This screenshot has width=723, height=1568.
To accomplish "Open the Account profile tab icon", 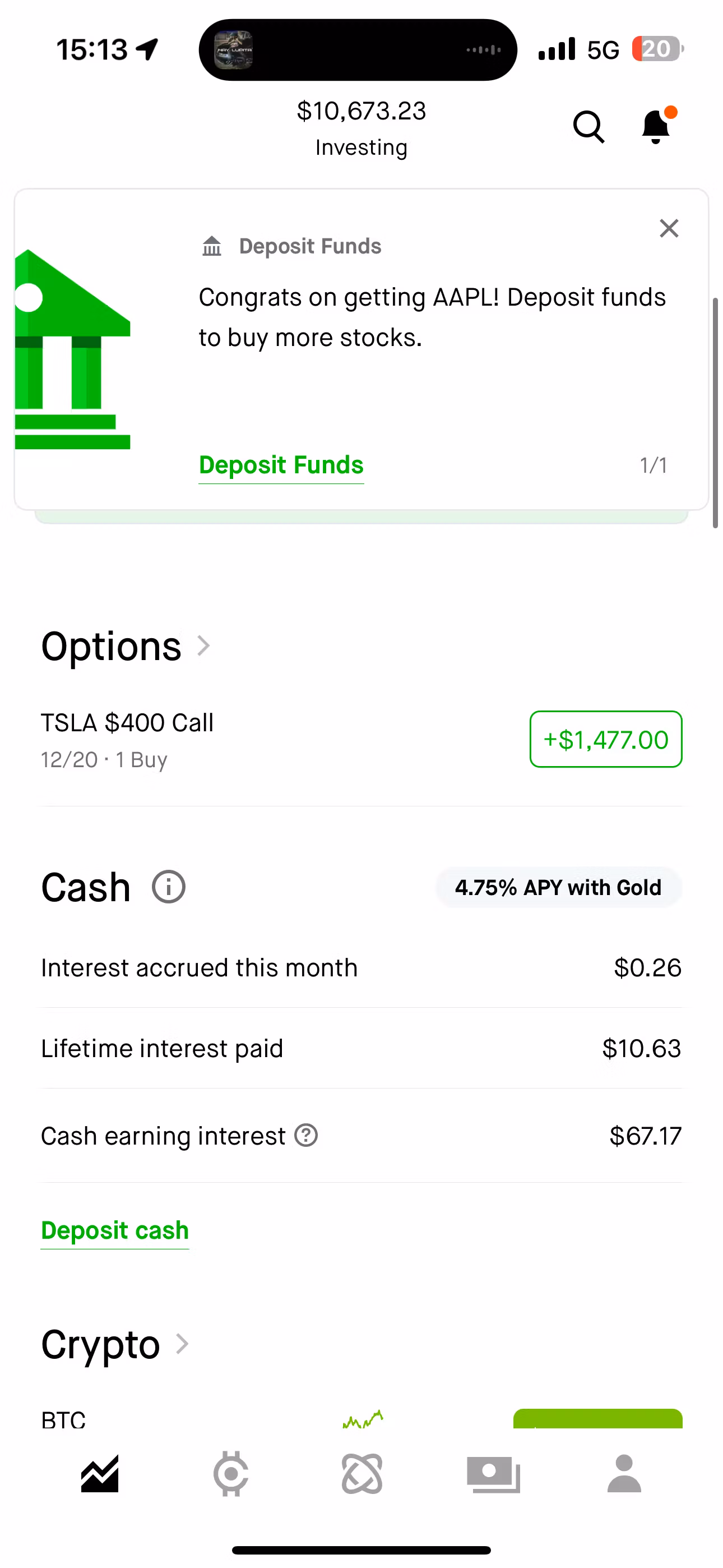I will pos(624,1474).
